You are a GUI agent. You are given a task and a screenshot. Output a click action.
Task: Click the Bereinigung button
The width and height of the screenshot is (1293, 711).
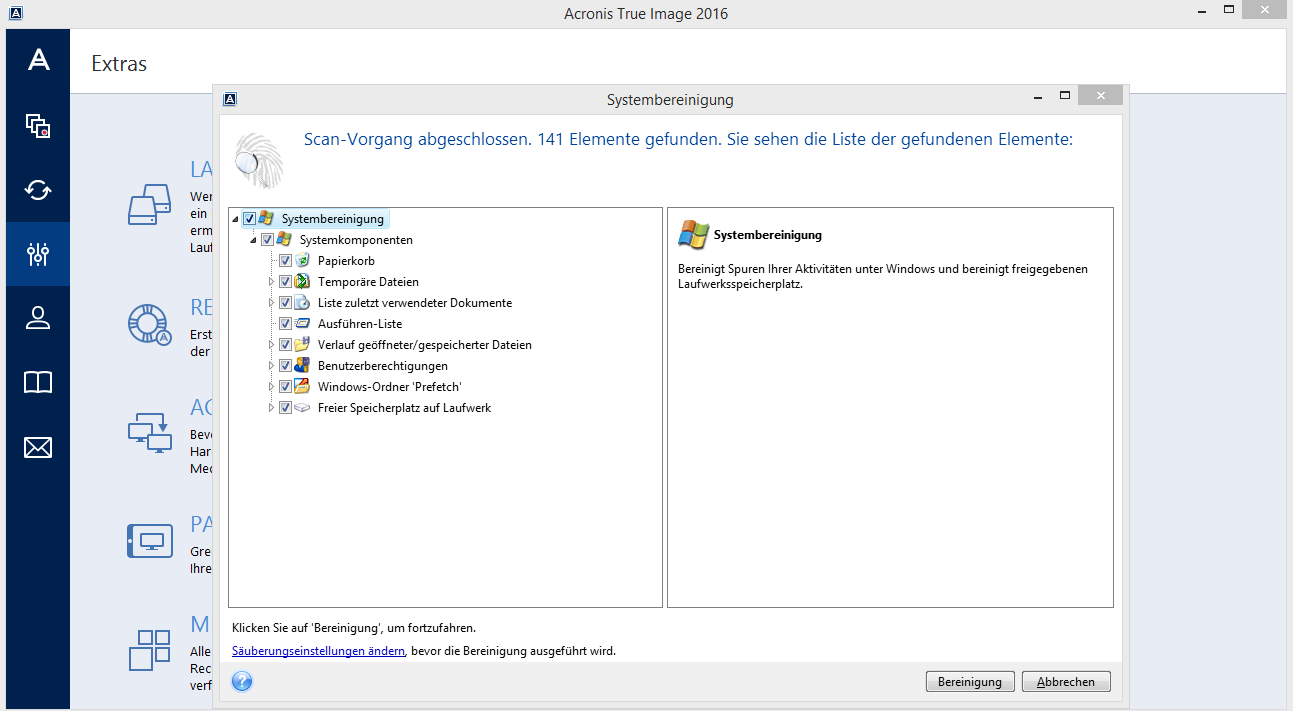point(969,682)
